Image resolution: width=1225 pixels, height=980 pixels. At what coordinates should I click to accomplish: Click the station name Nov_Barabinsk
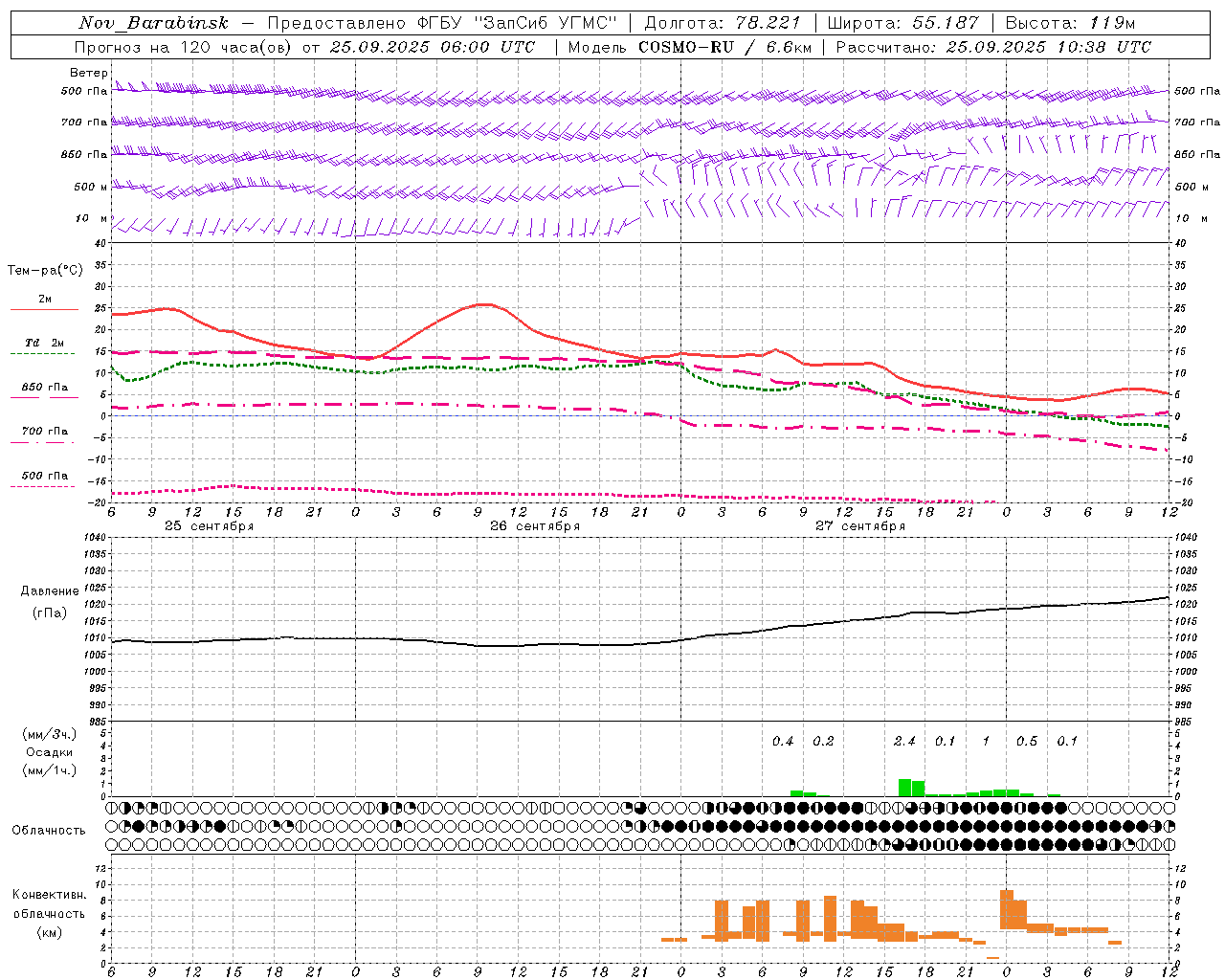point(153,23)
